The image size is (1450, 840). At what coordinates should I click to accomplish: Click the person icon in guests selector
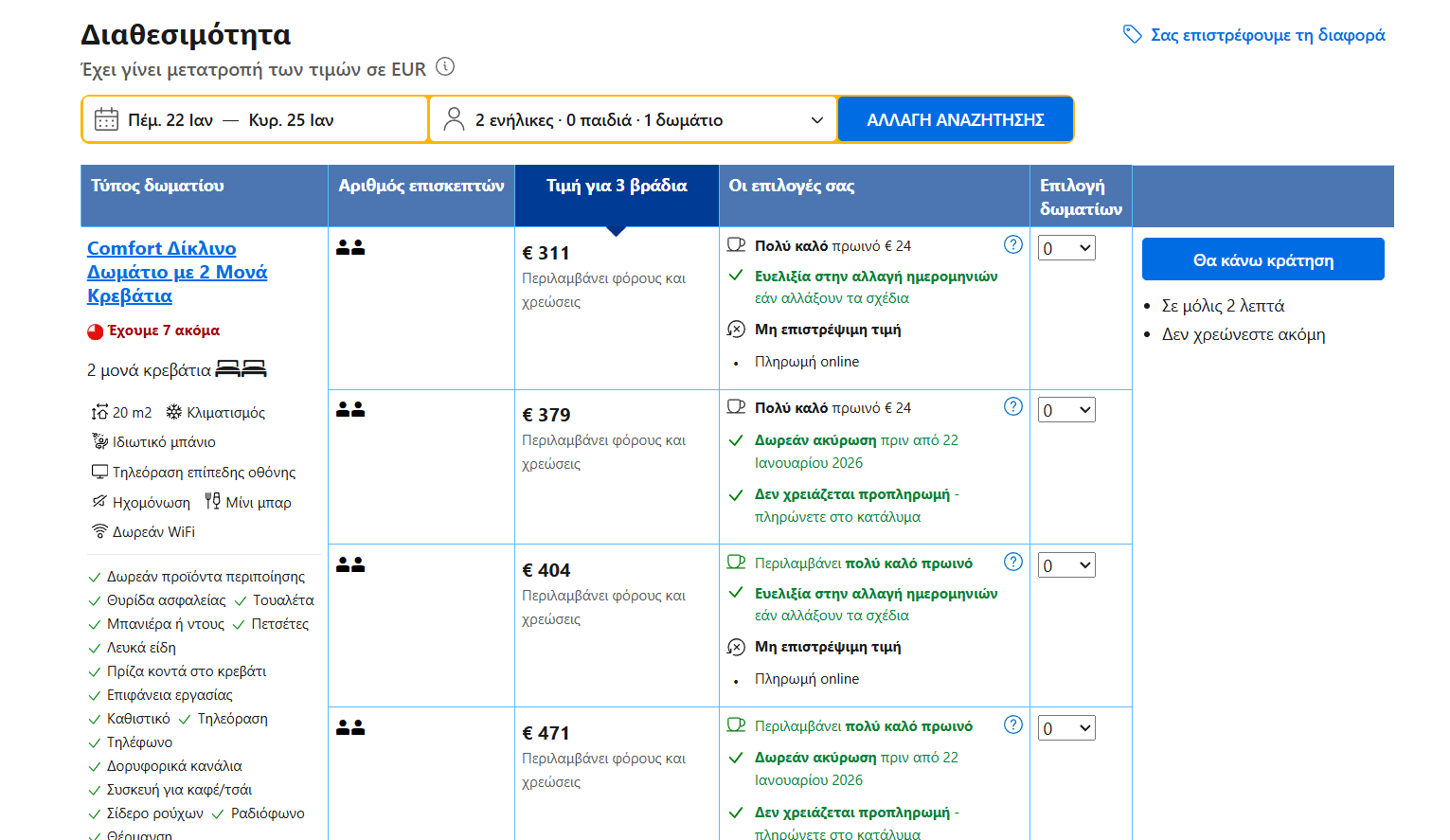pos(455,120)
